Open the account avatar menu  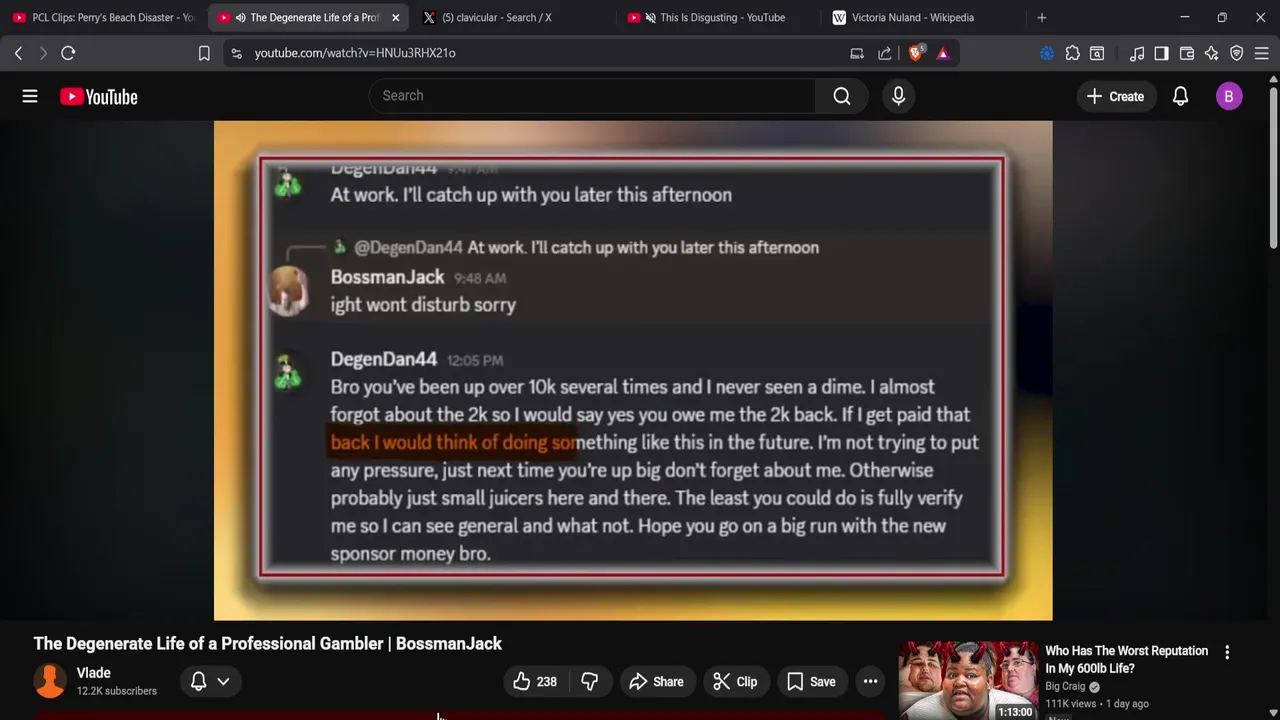1229,96
